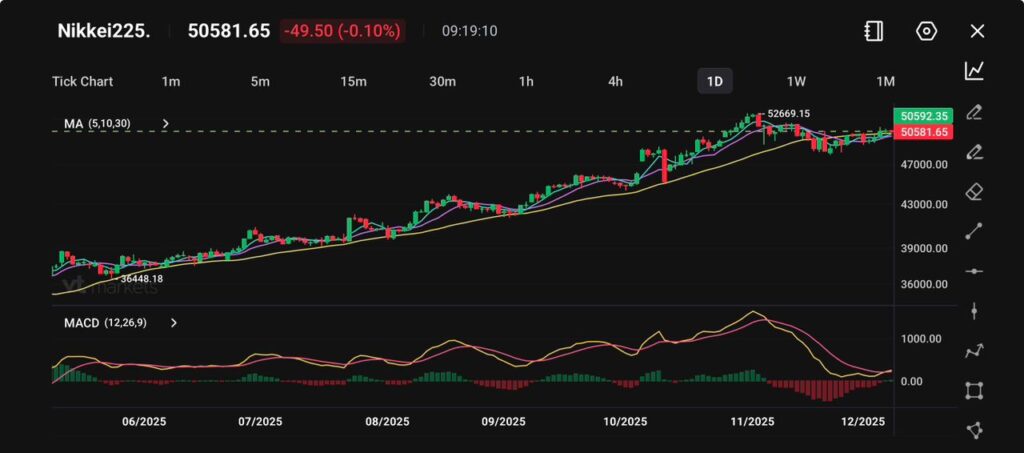Viewport: 1024px width, 453px height.
Task: Open the notebook icon in header
Action: pos(874,31)
